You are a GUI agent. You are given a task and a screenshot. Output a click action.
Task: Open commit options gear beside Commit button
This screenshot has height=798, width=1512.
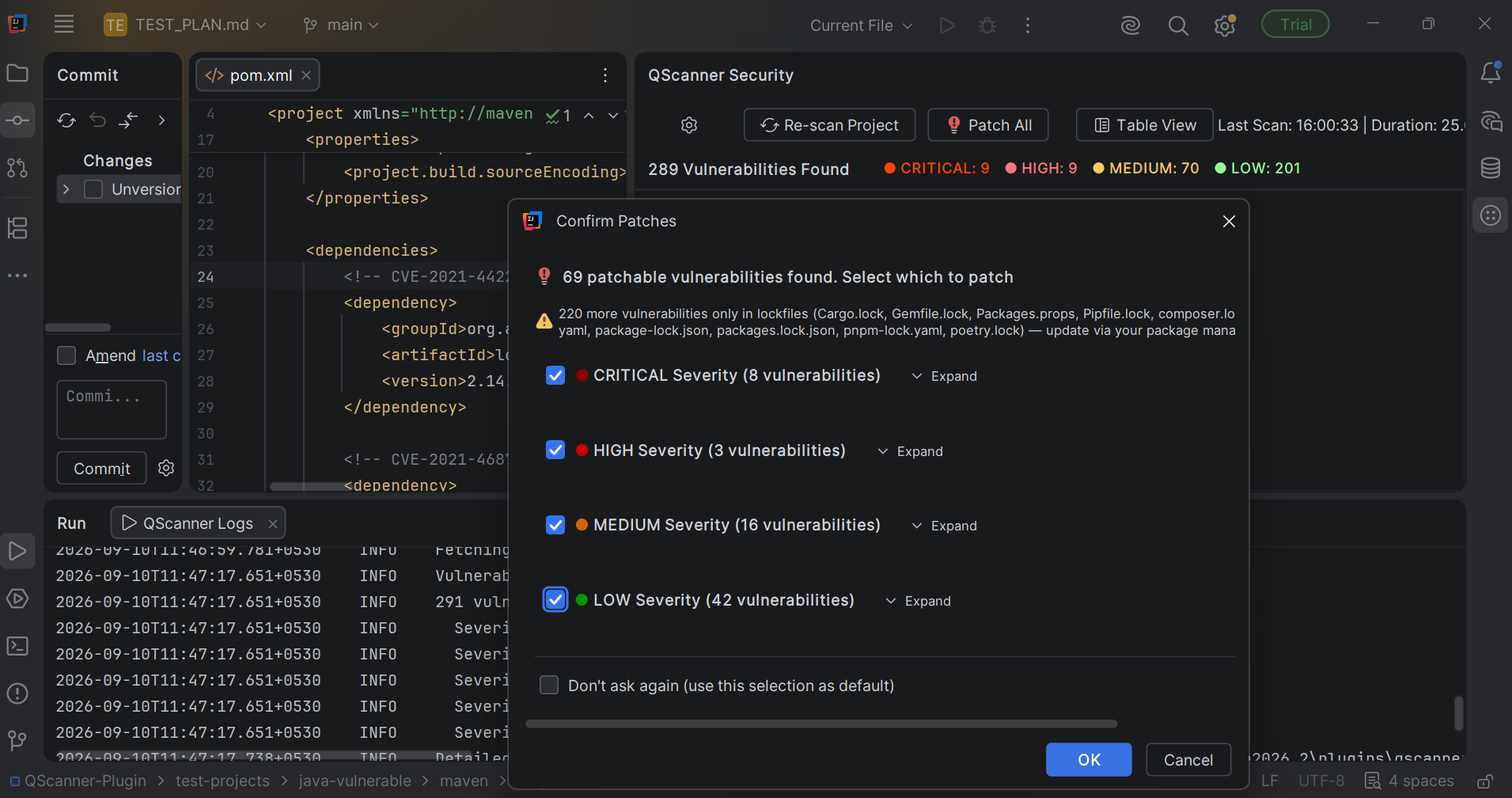pos(166,468)
